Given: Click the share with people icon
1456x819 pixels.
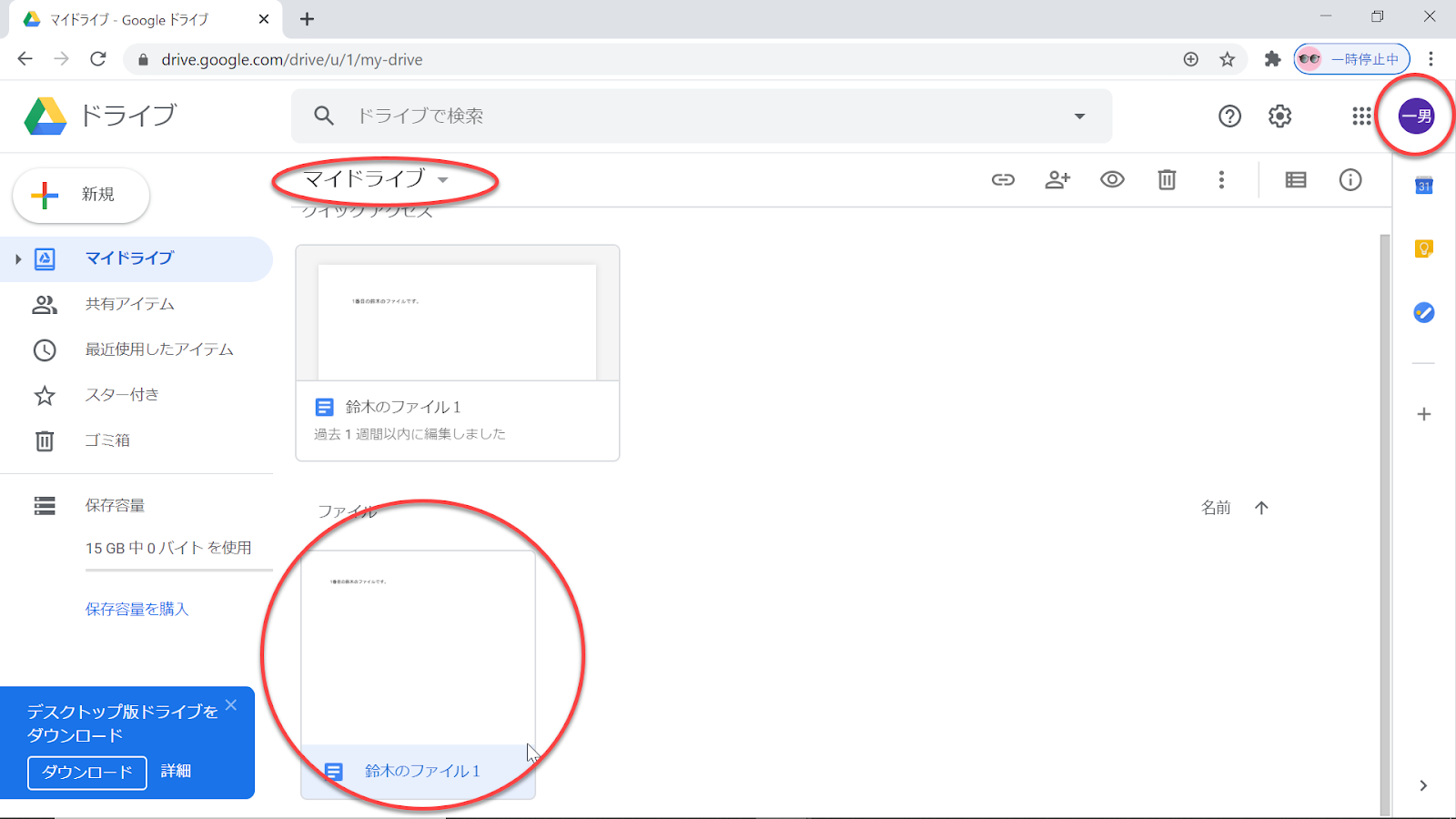Looking at the screenshot, I should click(1057, 179).
